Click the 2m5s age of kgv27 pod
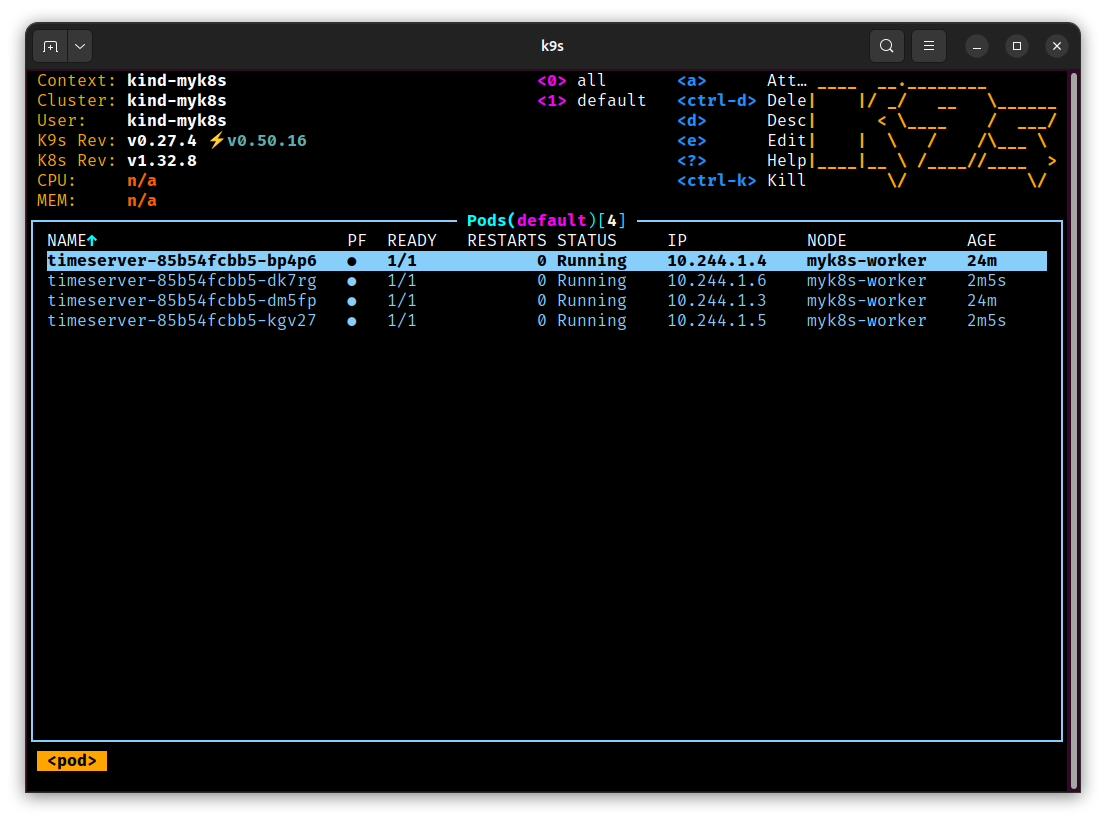Image resolution: width=1106 pixels, height=821 pixels. coord(986,321)
